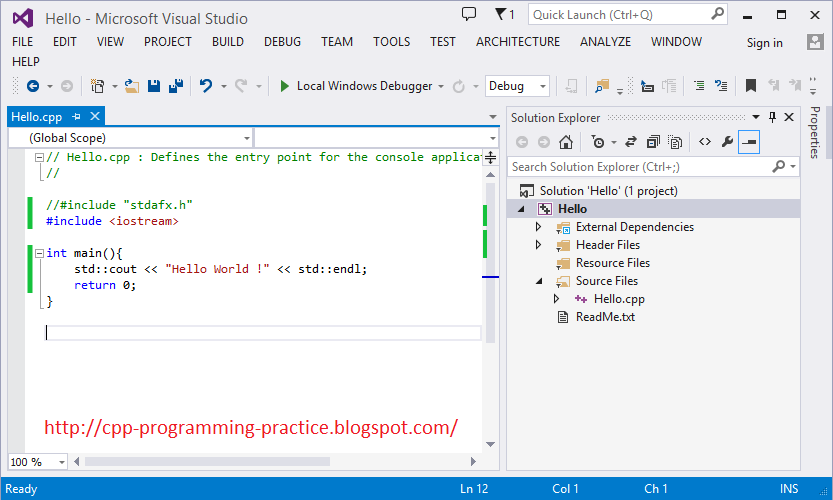Open the BUILD menu
The image size is (833, 500).
pos(228,42)
